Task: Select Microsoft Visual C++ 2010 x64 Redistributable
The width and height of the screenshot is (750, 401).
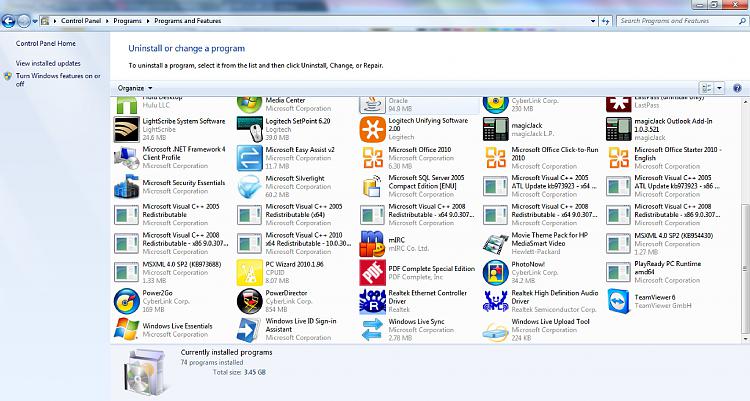Action: (x=295, y=244)
